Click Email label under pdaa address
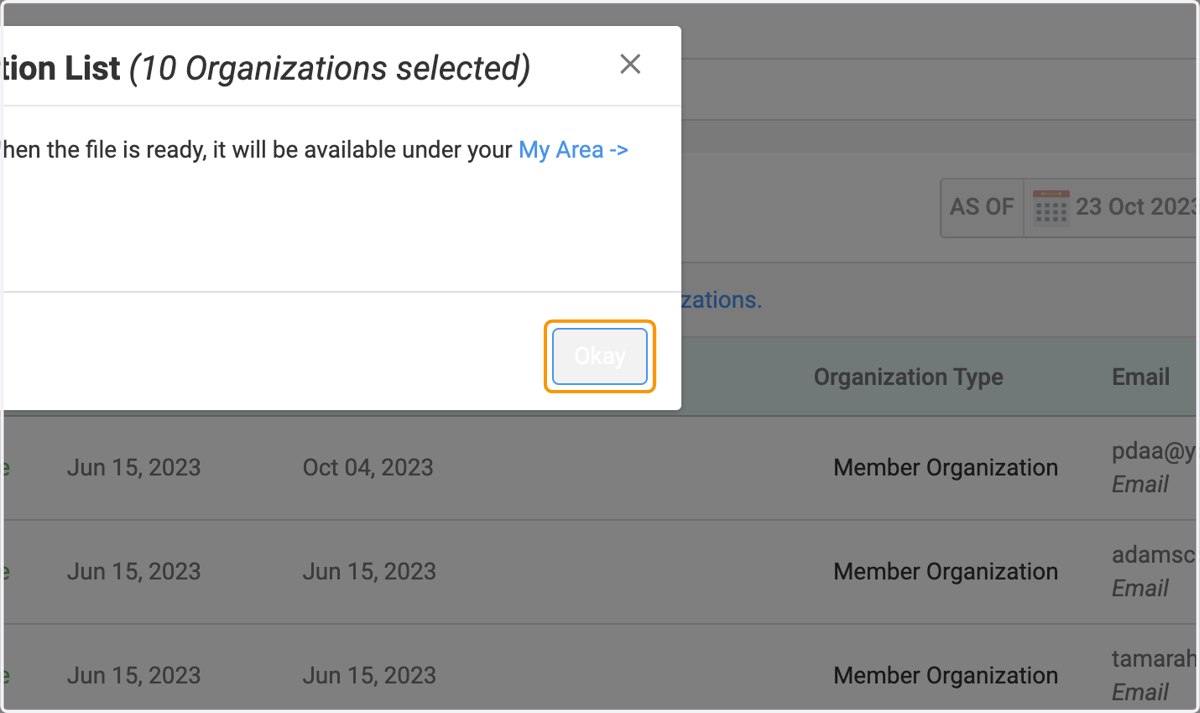Screen dimensions: 1200x713 point(1140,485)
